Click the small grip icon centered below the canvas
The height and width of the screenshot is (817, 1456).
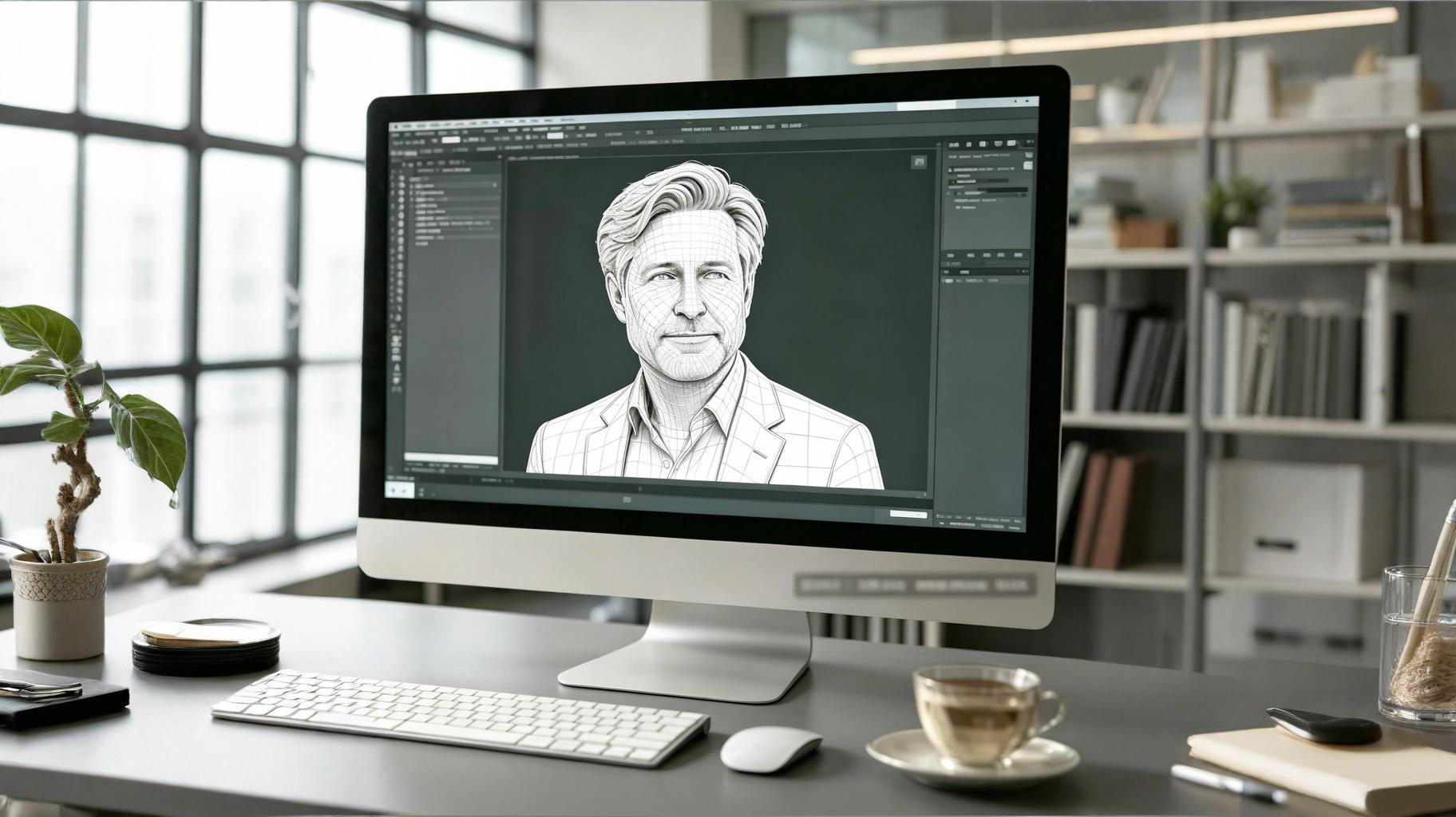tap(626, 499)
